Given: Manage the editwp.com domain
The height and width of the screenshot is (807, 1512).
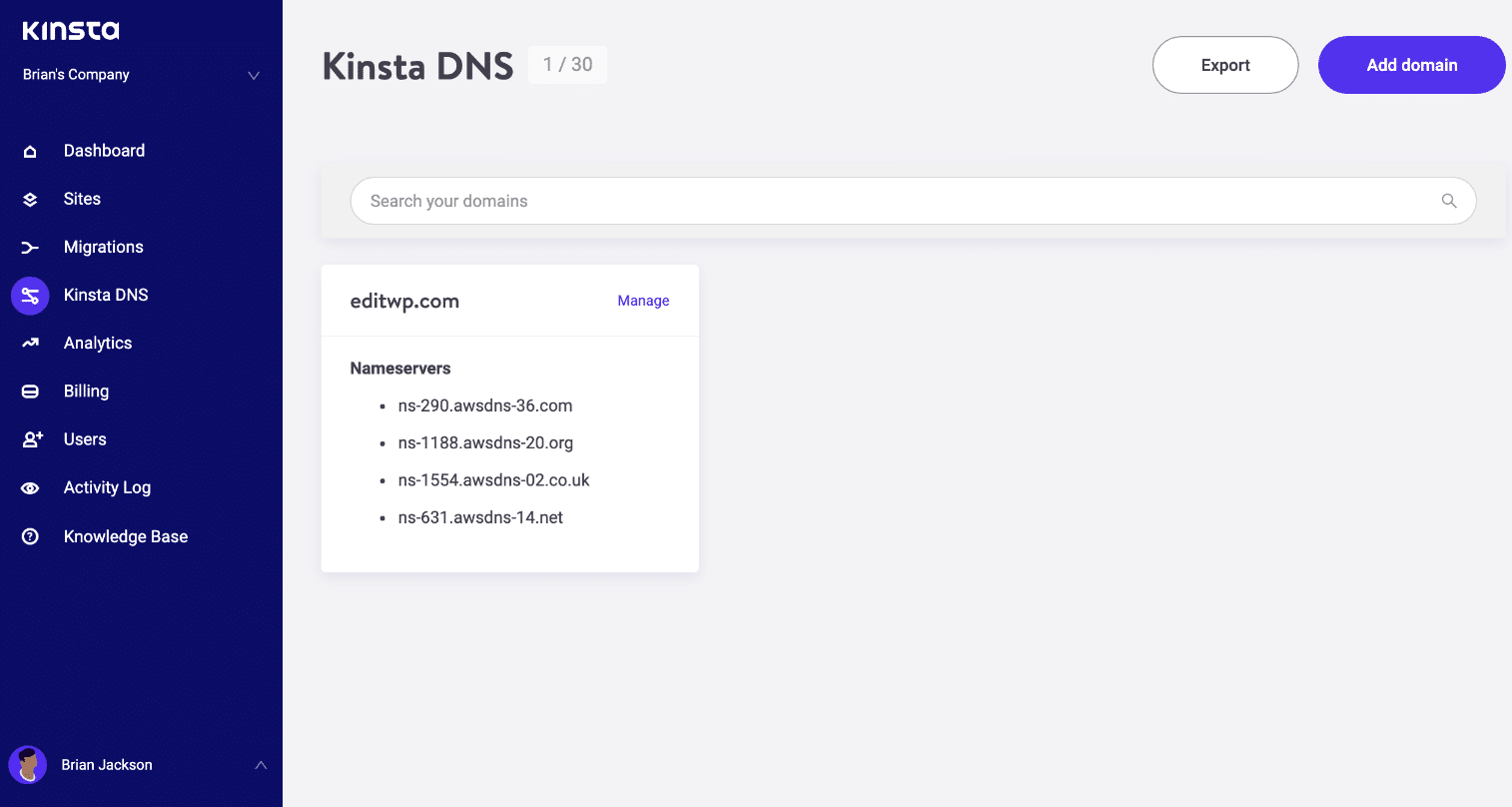Looking at the screenshot, I should pyautogui.click(x=642, y=300).
